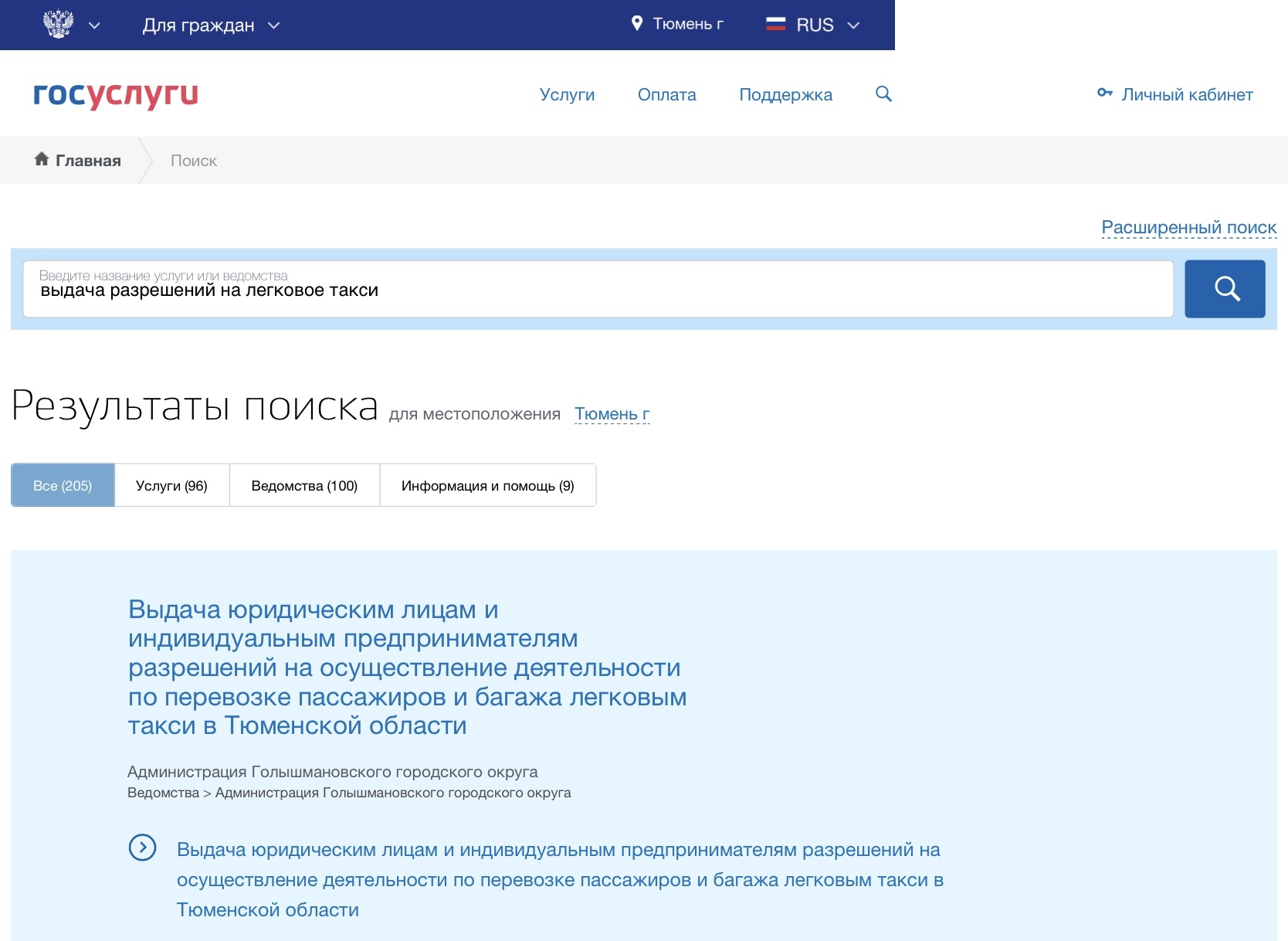Click the home icon in breadcrumbs
1288x941 pixels.
(x=42, y=159)
